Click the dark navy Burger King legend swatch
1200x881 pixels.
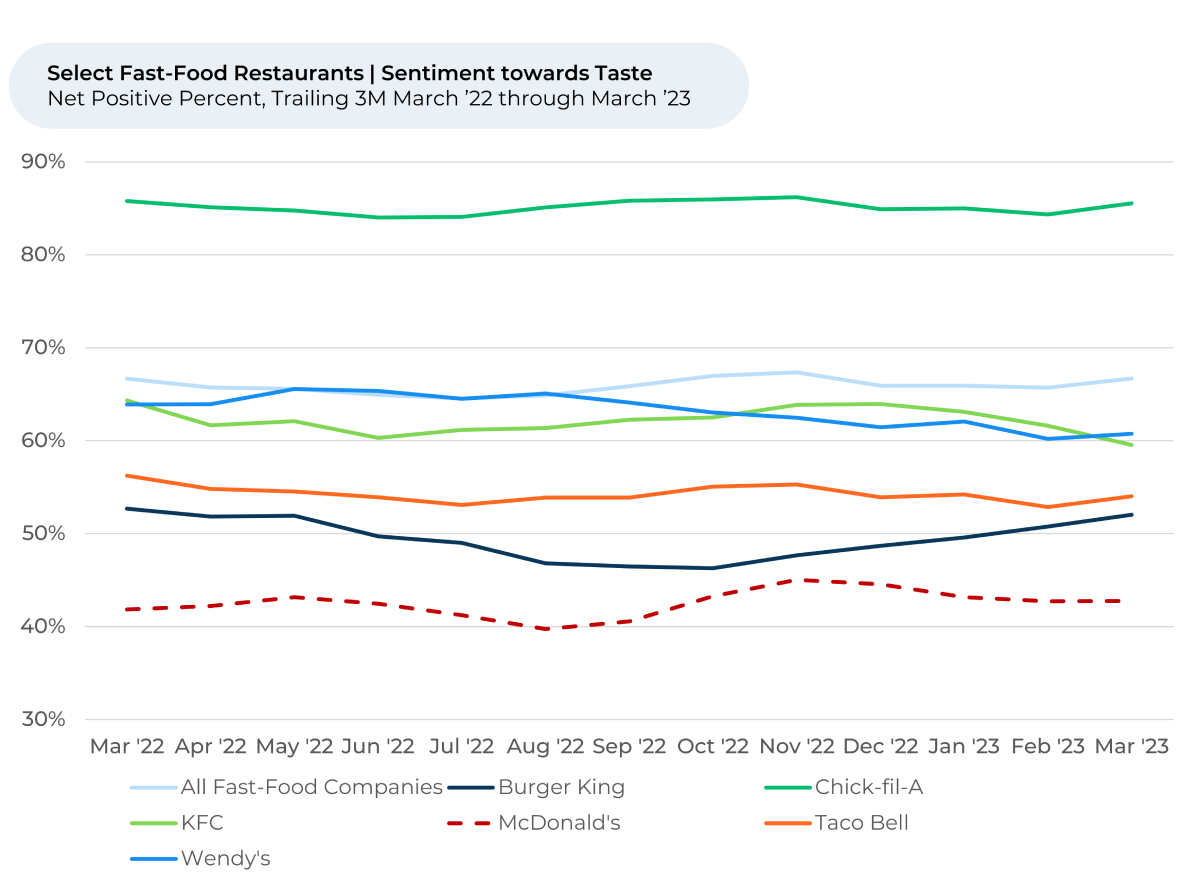pyautogui.click(x=469, y=788)
